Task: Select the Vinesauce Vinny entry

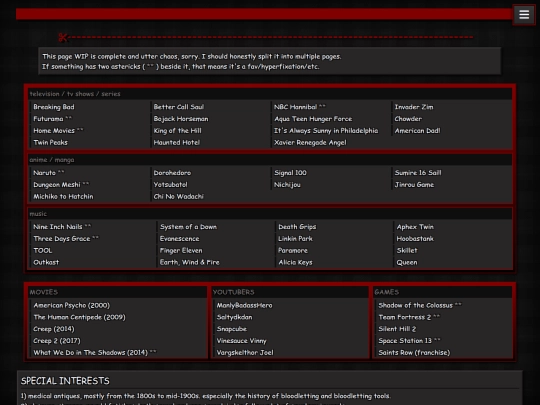Action: click(x=242, y=341)
